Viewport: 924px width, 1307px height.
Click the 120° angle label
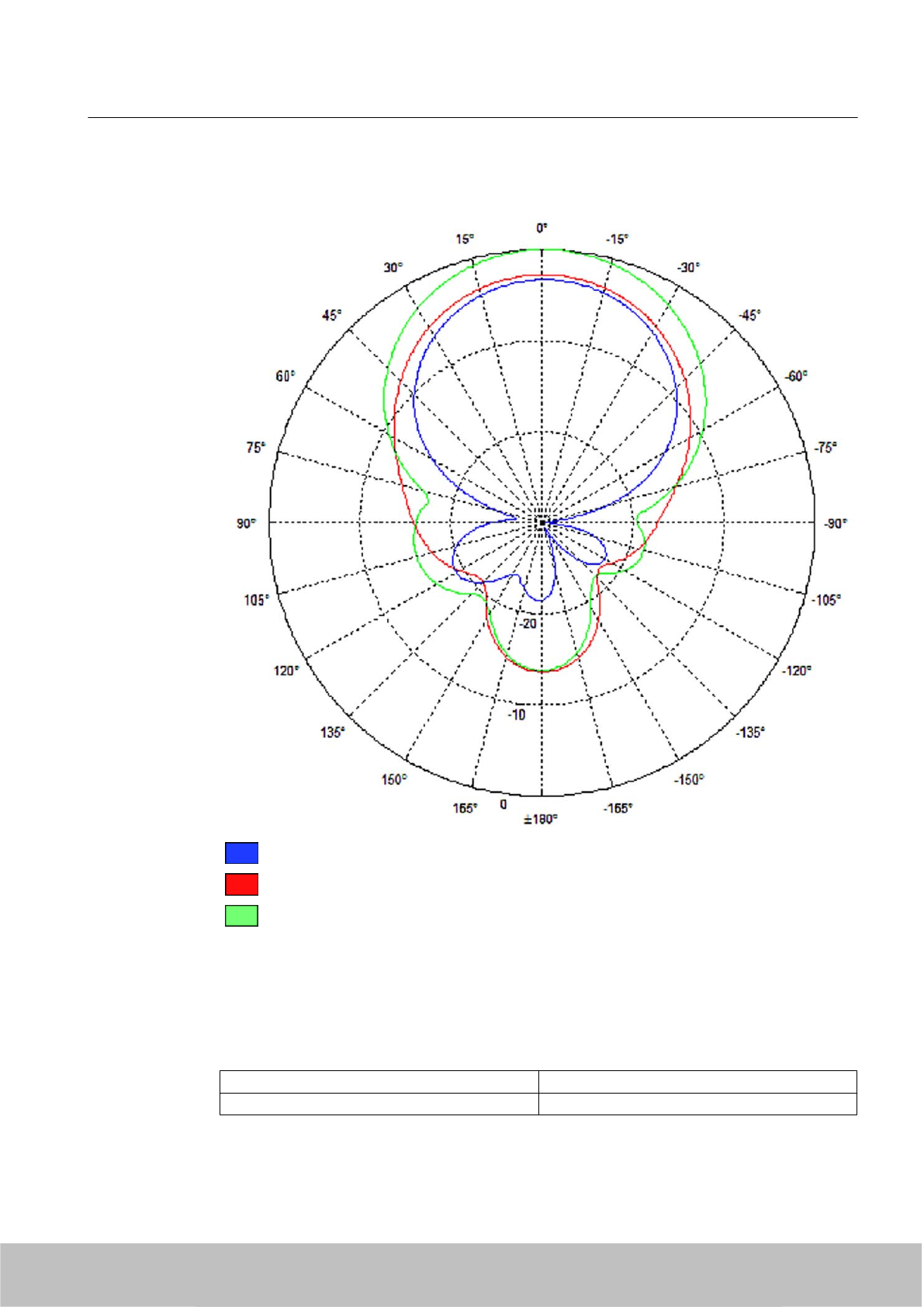[x=286, y=671]
